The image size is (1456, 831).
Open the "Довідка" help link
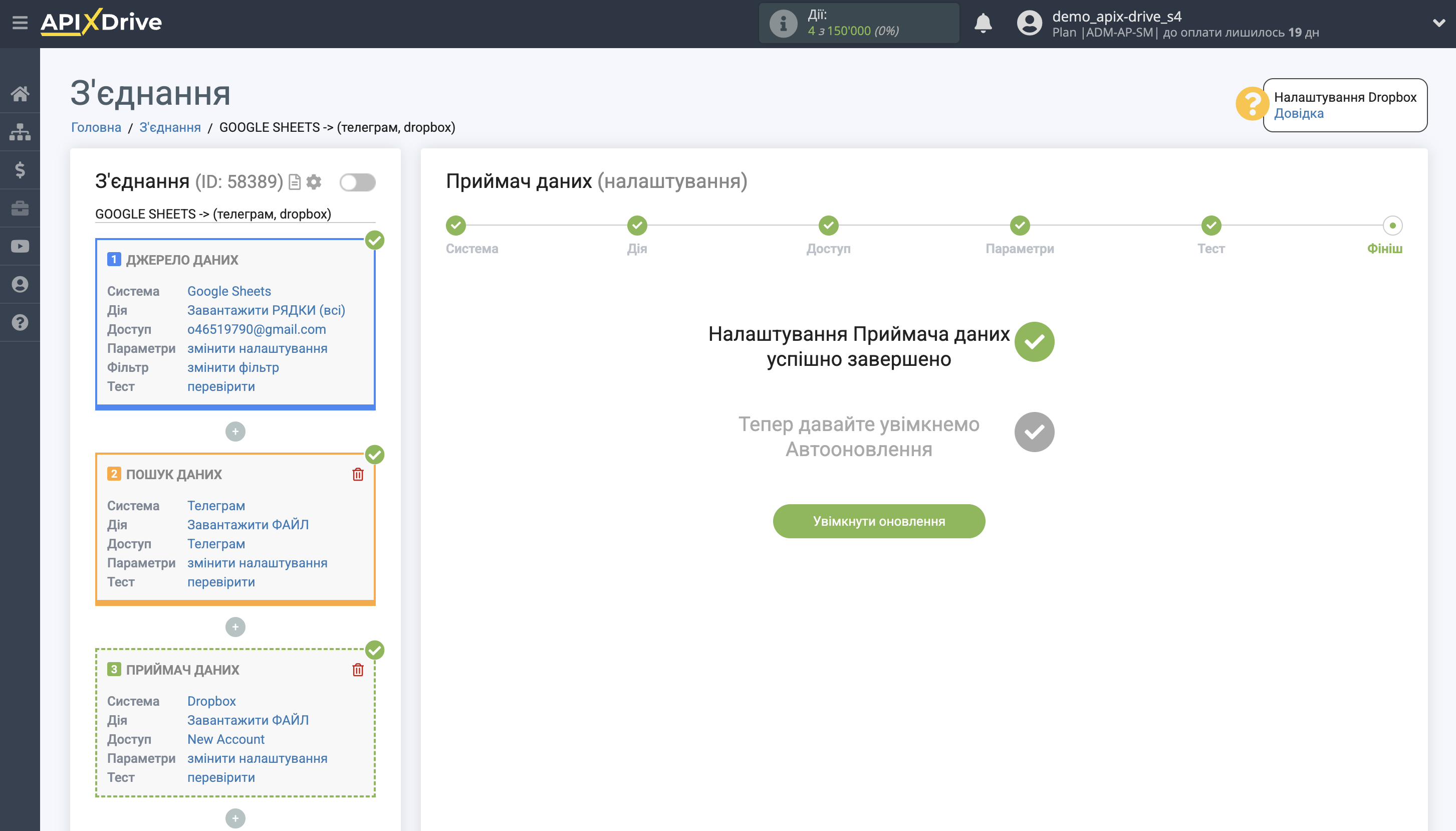pos(1299,114)
